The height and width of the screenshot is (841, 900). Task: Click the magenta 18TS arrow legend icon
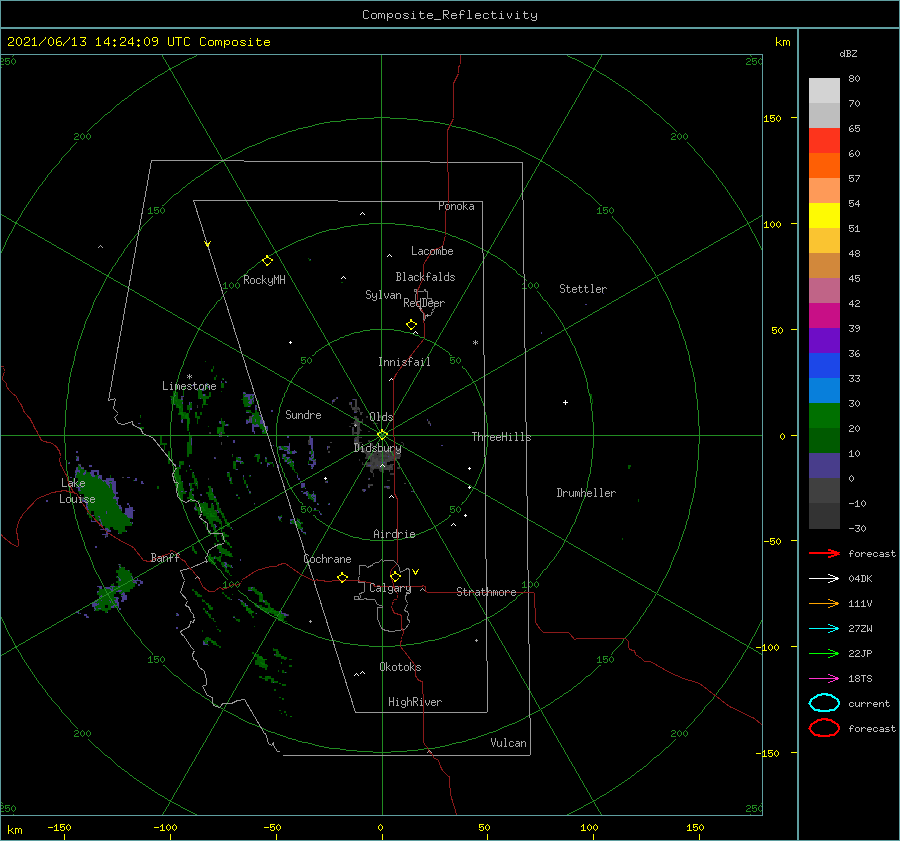824,679
